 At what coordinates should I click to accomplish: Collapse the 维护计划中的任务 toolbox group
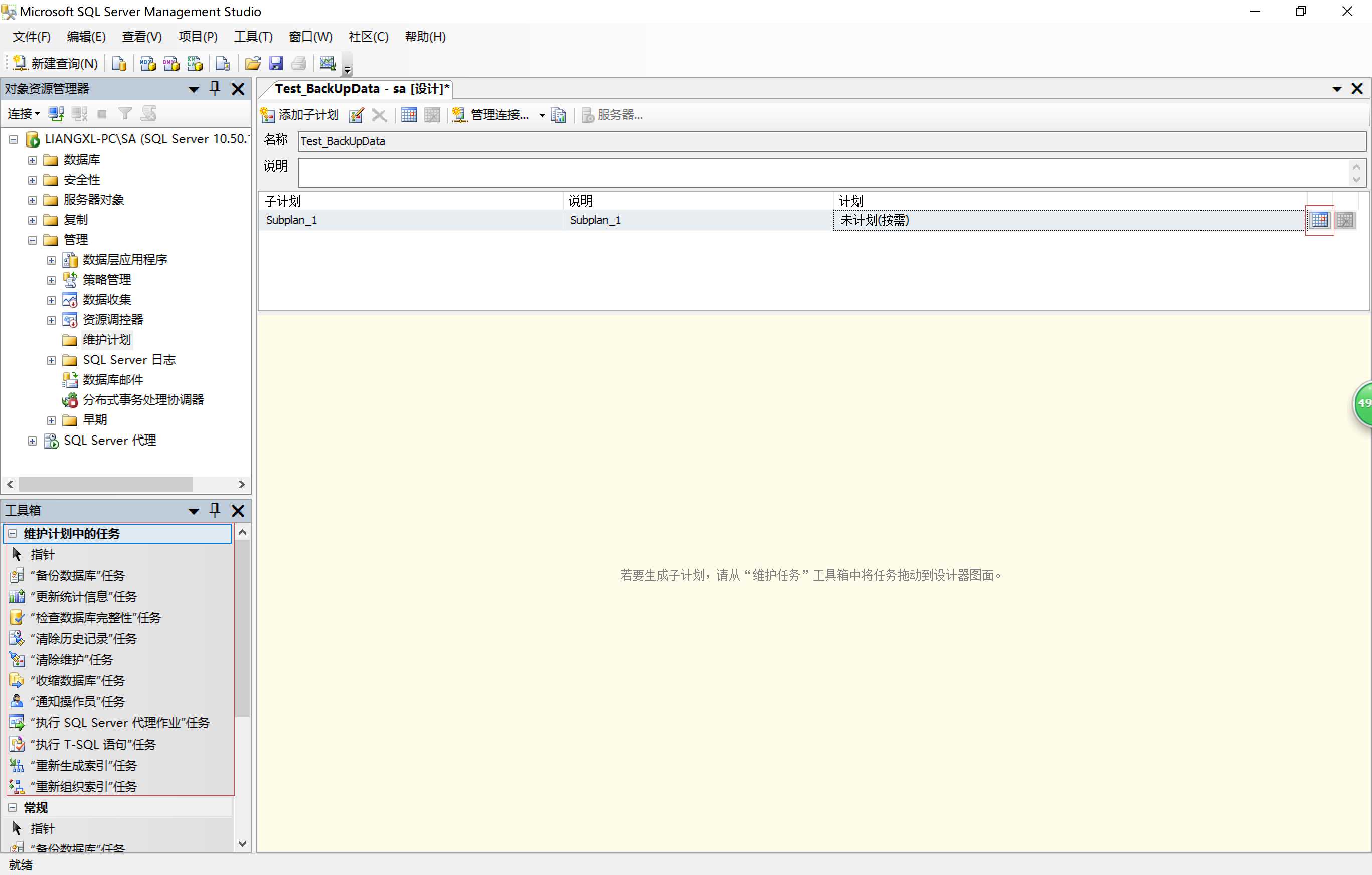click(x=13, y=533)
